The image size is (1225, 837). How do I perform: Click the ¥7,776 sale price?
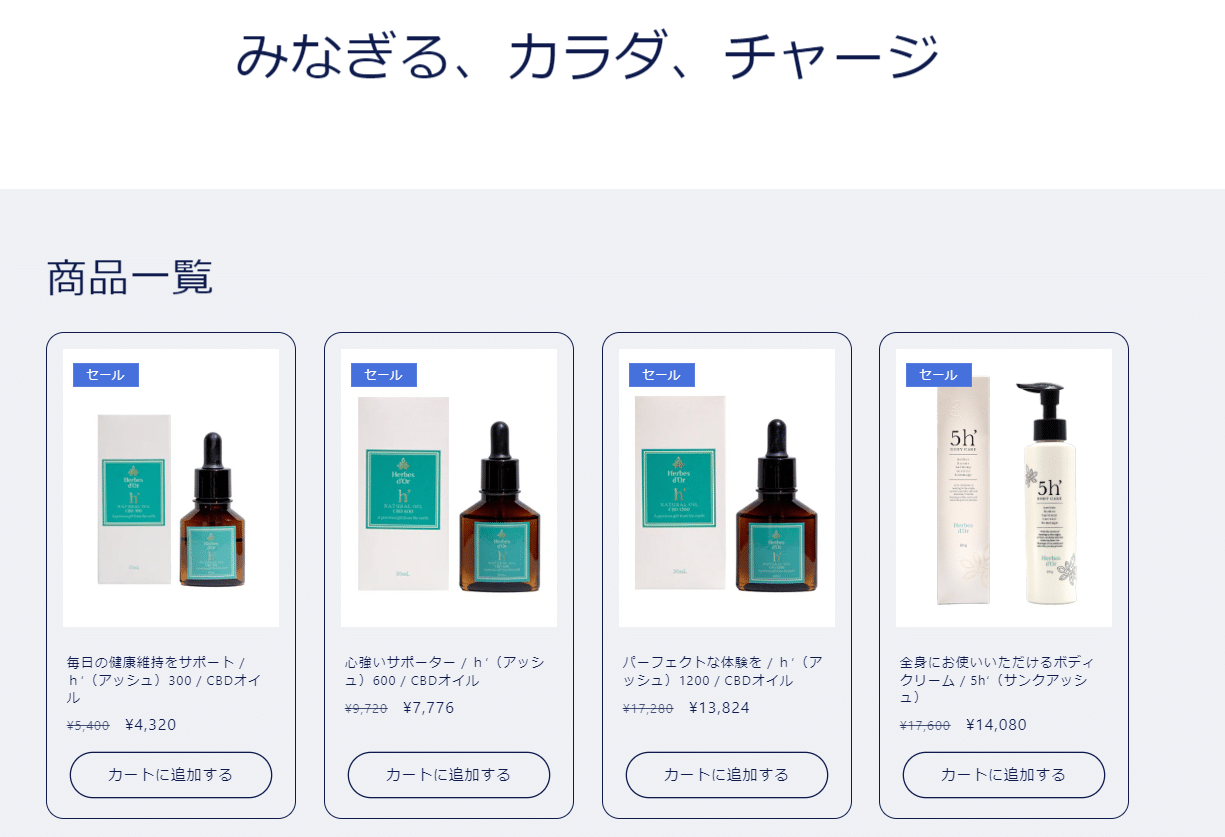coord(429,708)
